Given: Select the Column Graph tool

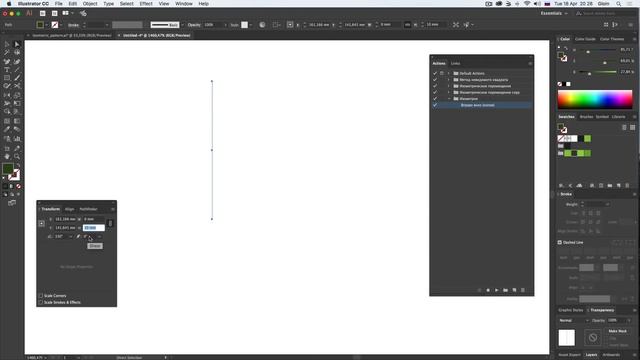Looking at the screenshot, I should 17,139.
